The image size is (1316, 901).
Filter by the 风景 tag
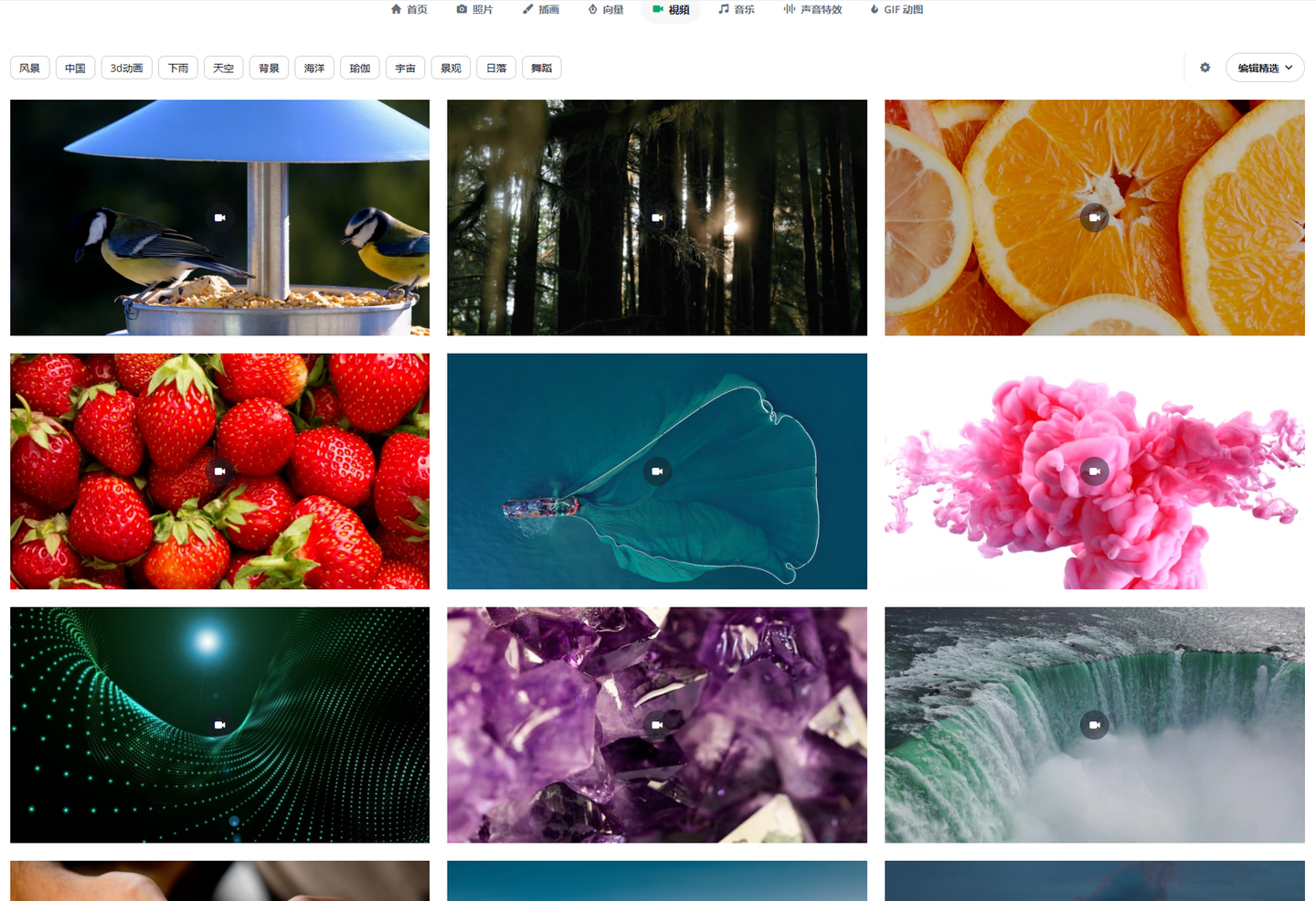30,68
